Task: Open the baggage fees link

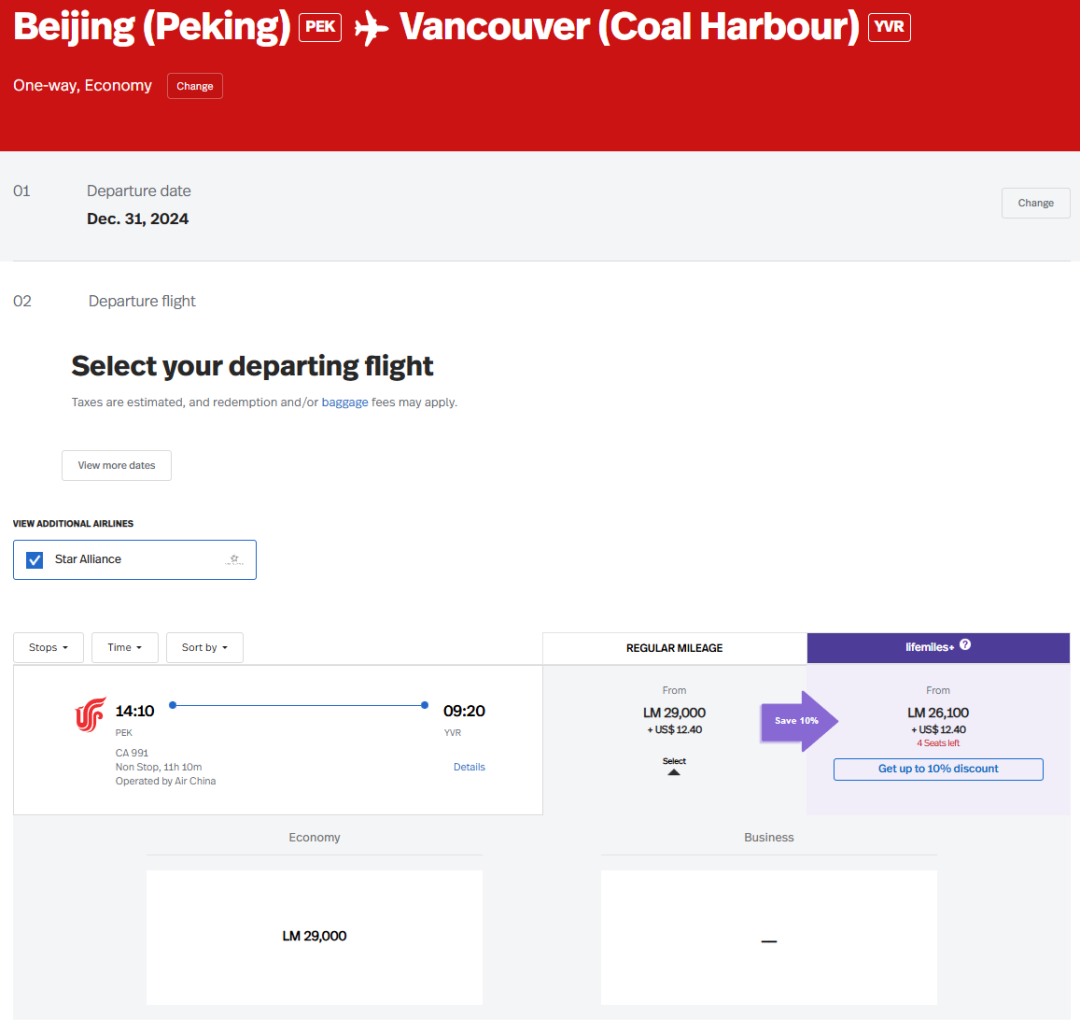Action: pos(344,402)
